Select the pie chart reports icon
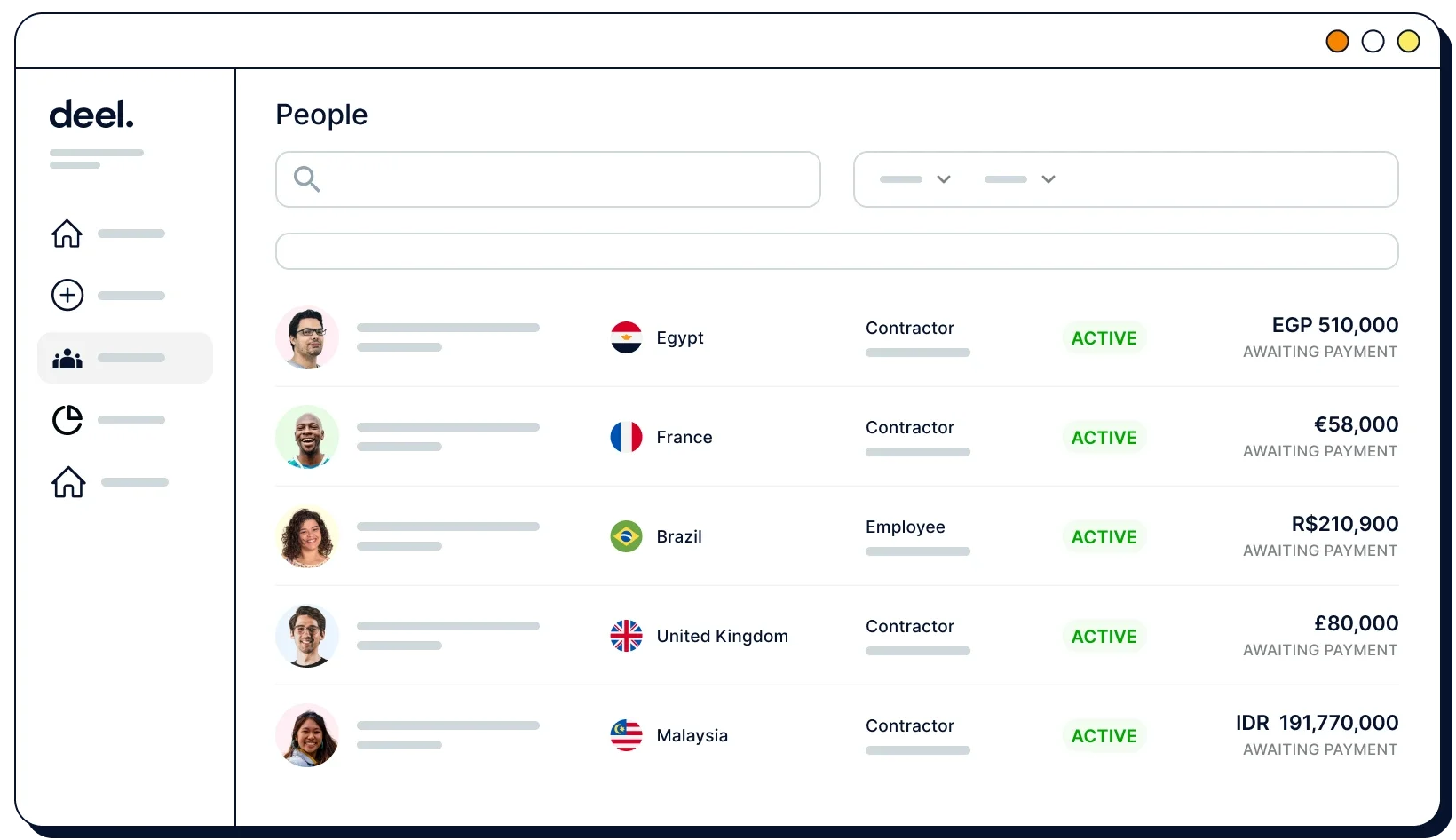Image resolution: width=1456 pixels, height=840 pixels. [x=67, y=420]
